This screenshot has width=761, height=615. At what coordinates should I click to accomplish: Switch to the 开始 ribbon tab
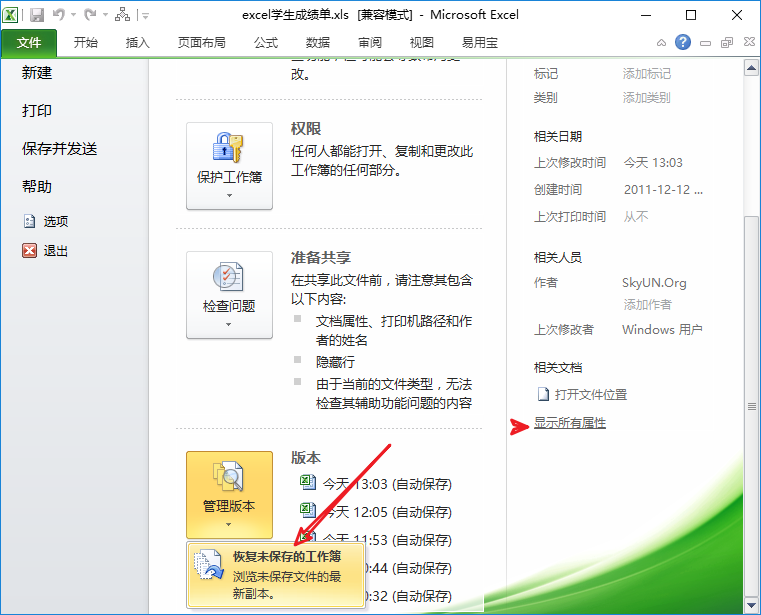86,43
